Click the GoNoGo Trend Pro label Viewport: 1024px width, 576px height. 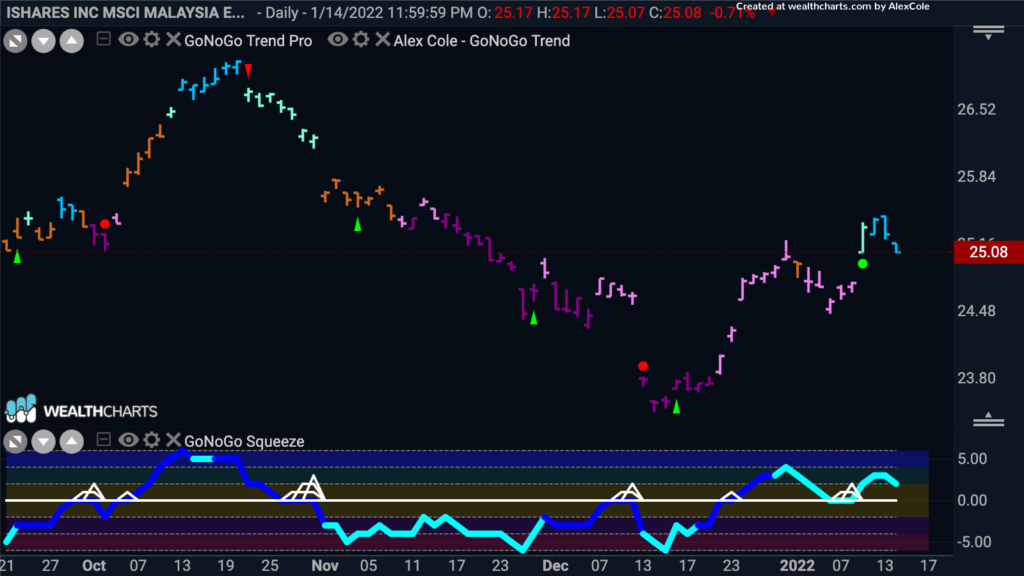point(248,40)
